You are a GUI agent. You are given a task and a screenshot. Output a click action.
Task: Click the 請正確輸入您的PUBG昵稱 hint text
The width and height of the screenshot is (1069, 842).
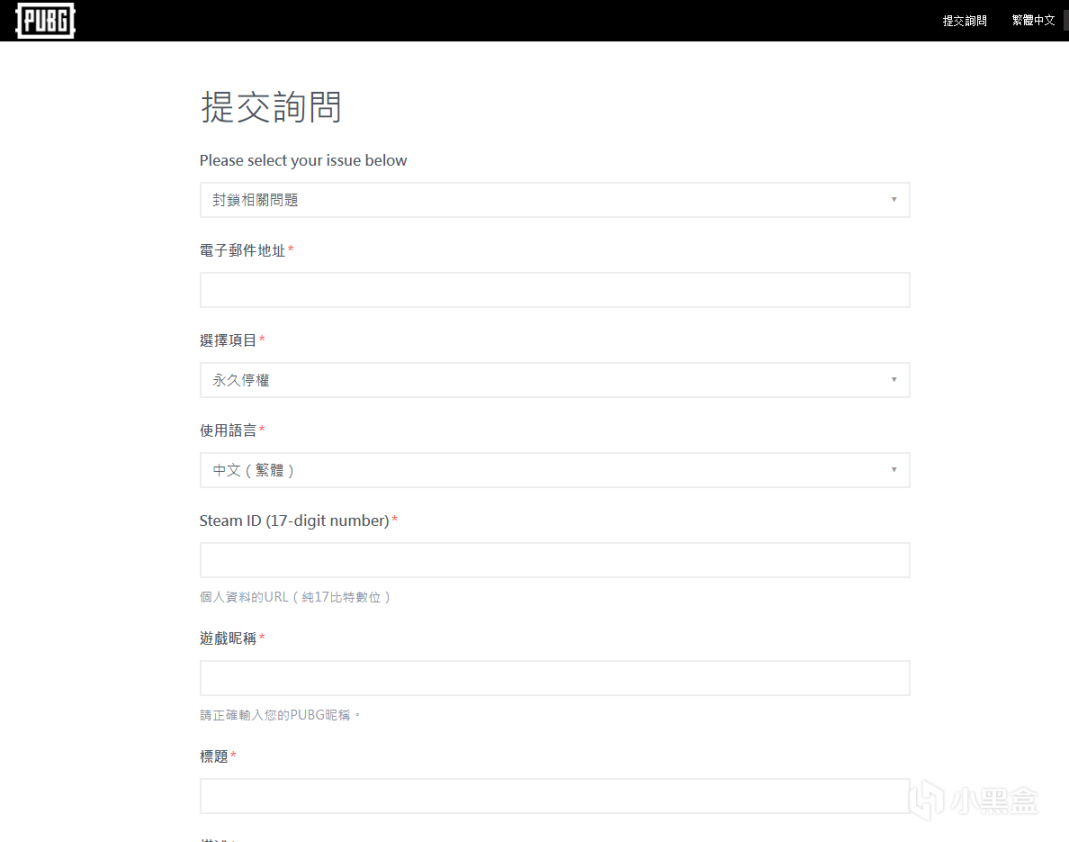tap(280, 715)
